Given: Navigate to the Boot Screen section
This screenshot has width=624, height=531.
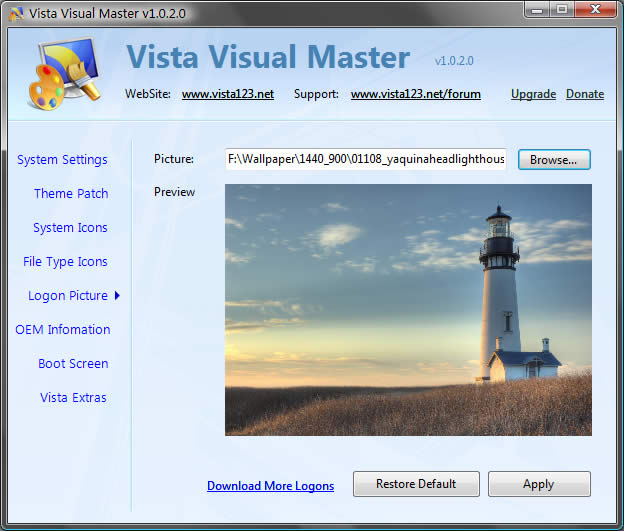Looking at the screenshot, I should 73,364.
